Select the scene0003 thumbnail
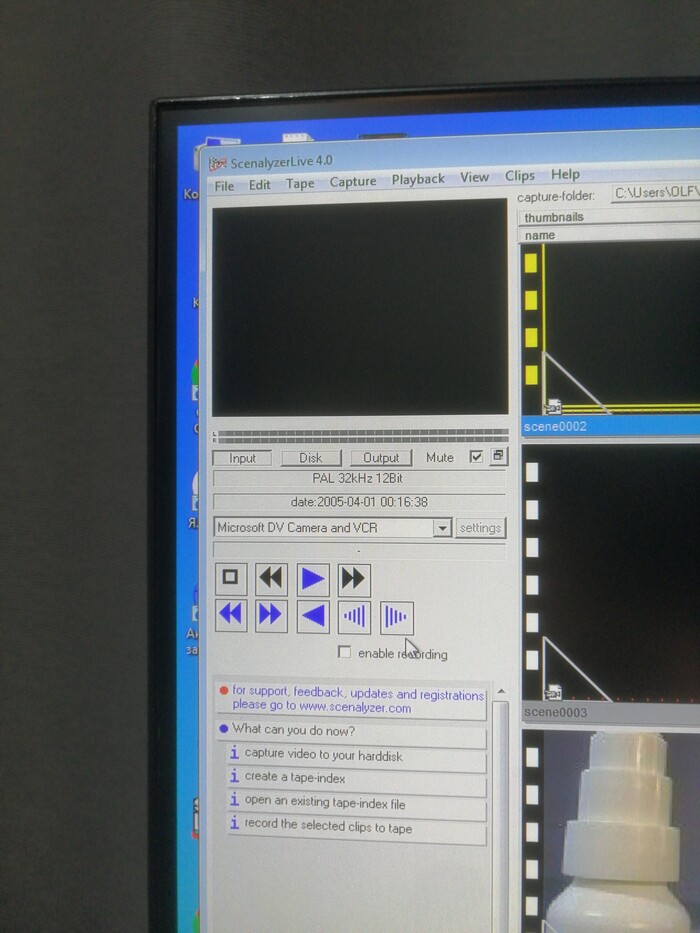Viewport: 700px width, 933px height. 611,572
